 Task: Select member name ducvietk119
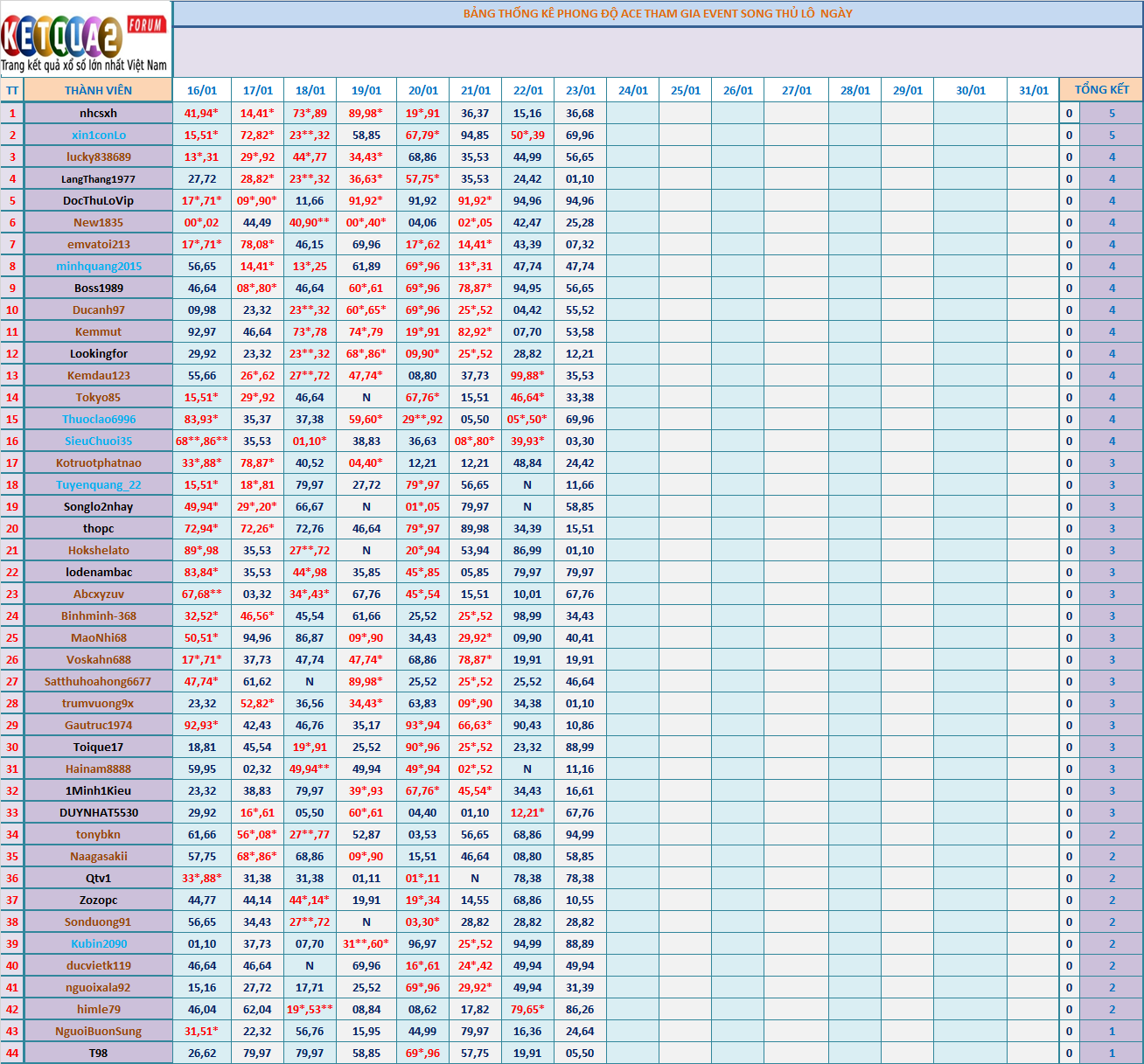(98, 965)
